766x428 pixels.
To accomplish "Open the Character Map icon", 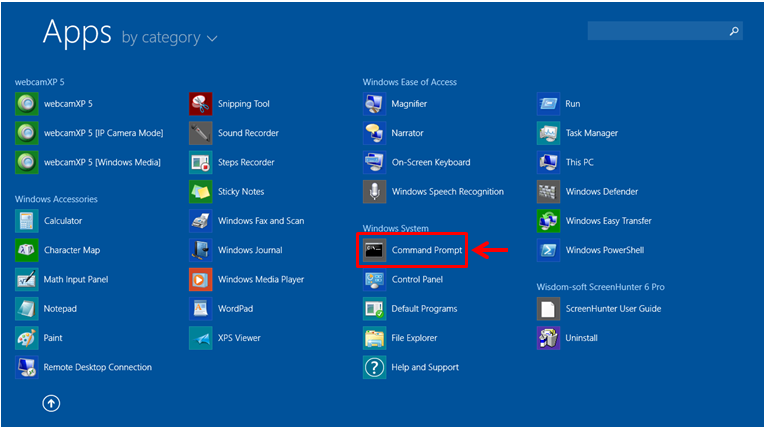I will (27, 250).
